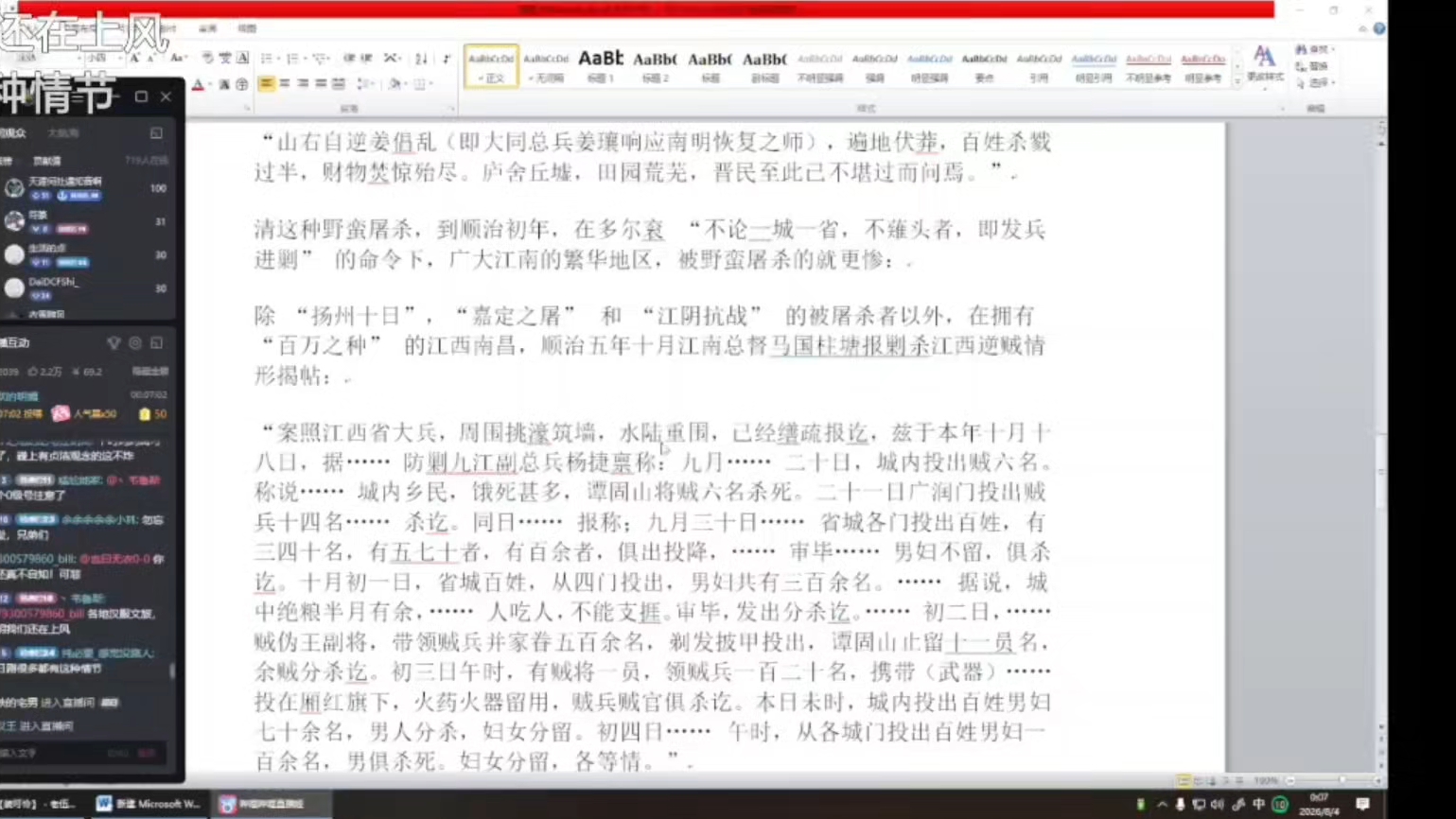Select the 要点 style

coord(984,66)
